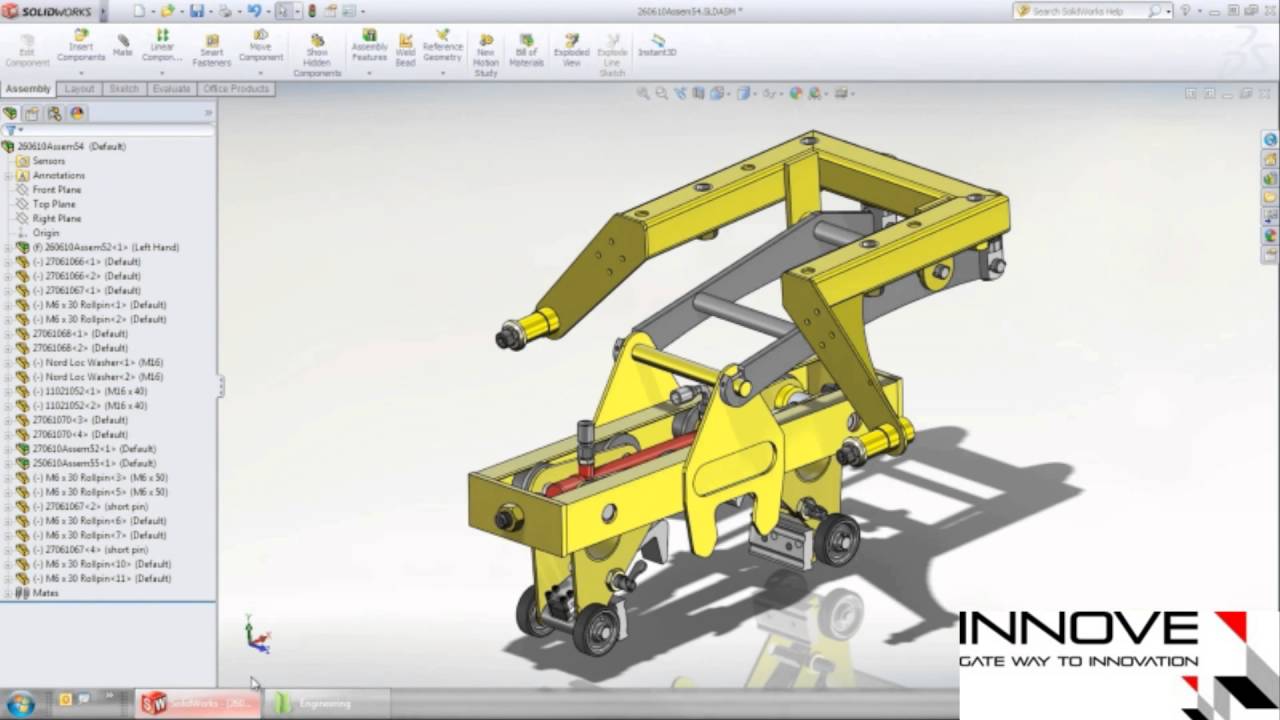Screen dimensions: 1280x720
Task: Open the Edit Appearance color sphere icon
Action: pos(796,93)
